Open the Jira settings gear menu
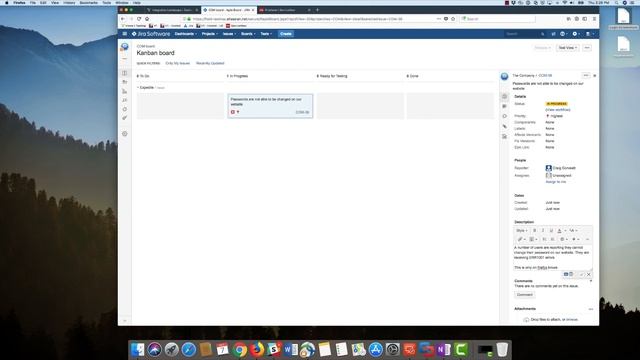 tap(575, 34)
